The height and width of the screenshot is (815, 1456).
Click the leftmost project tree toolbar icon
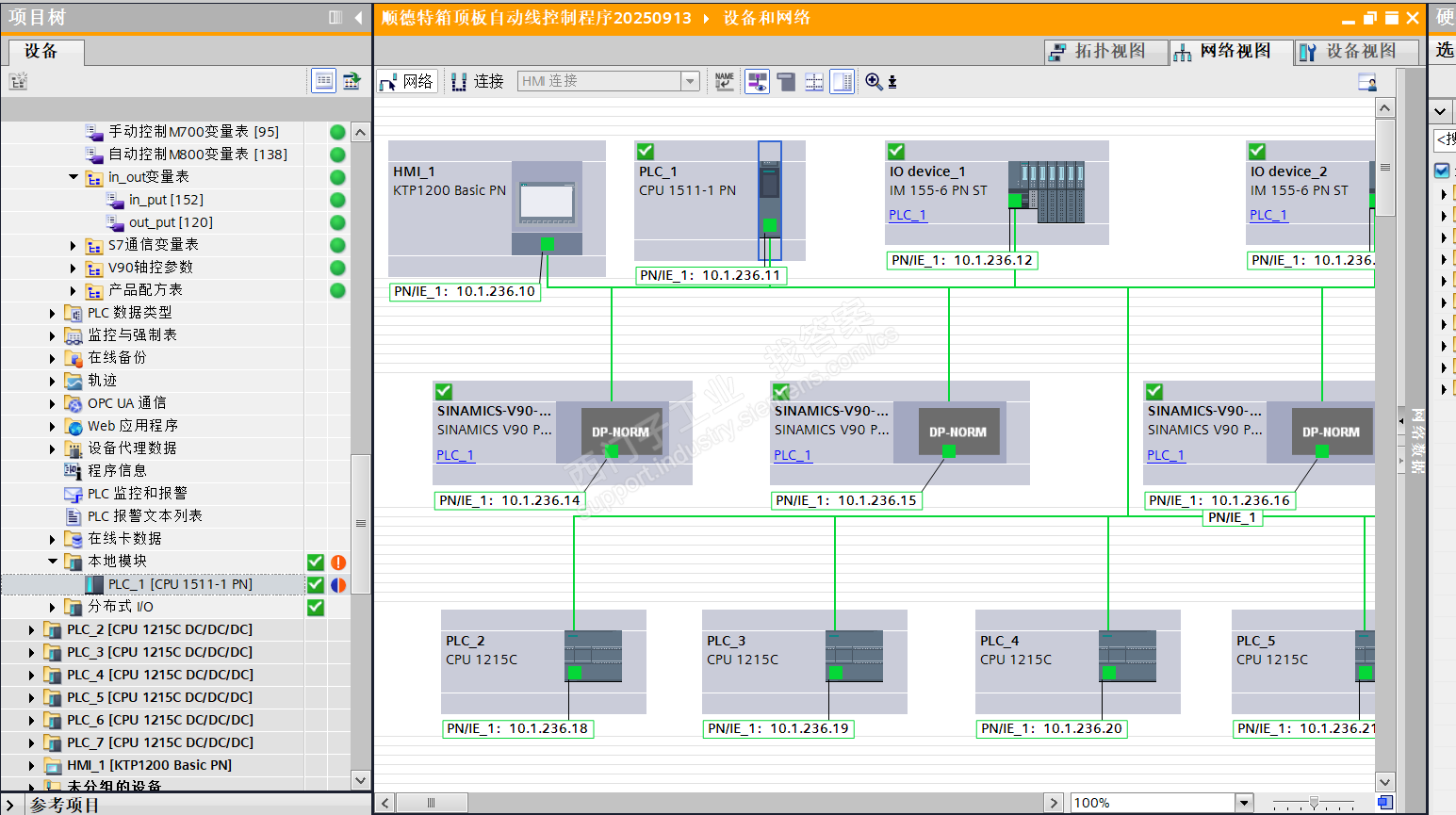18,81
